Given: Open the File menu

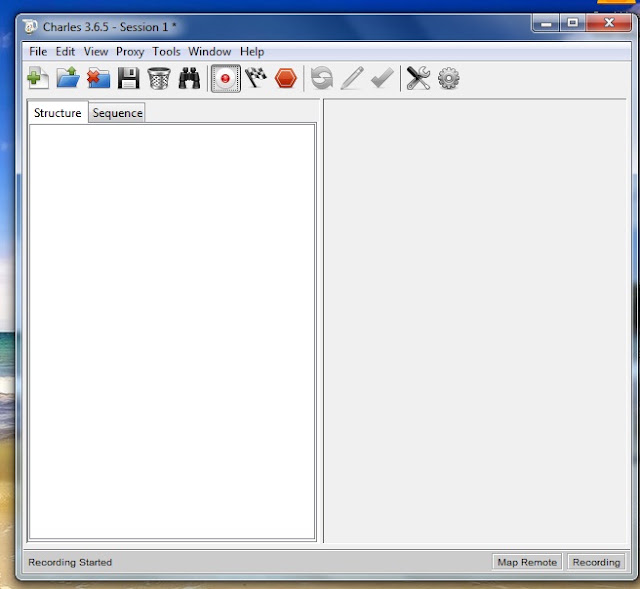Looking at the screenshot, I should click(x=38, y=52).
